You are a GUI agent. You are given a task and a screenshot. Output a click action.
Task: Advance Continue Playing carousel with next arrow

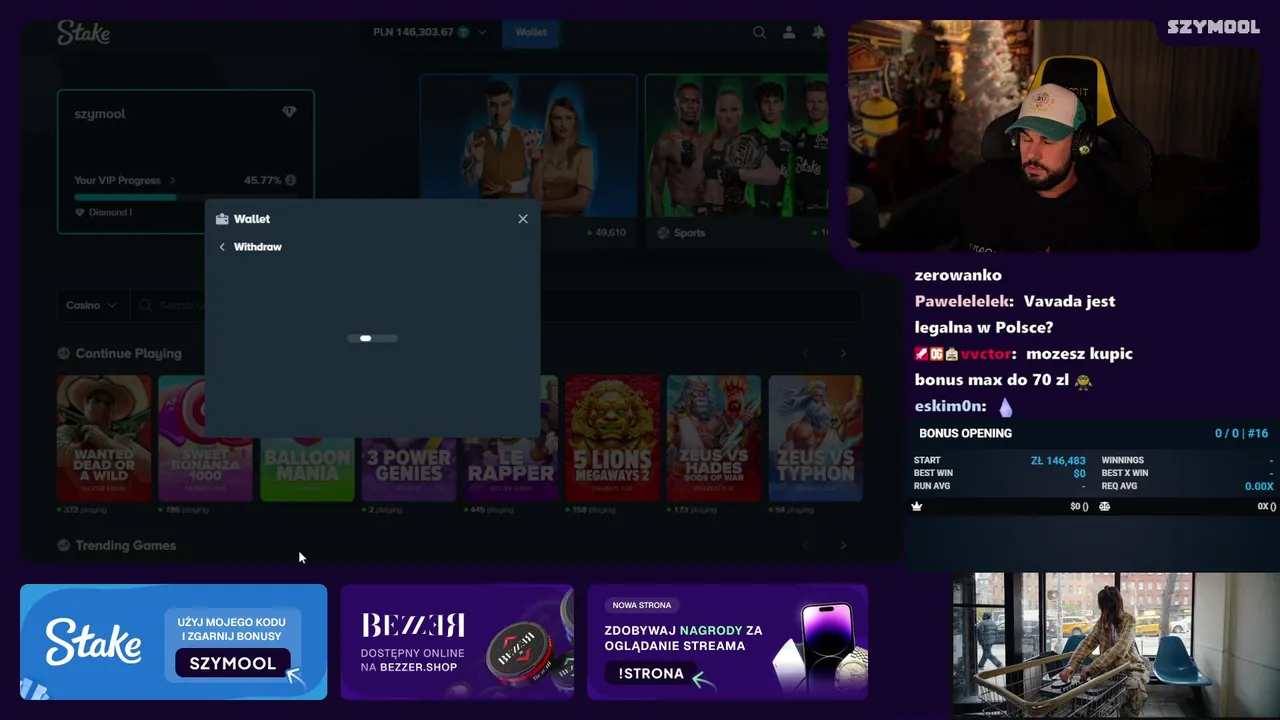pyautogui.click(x=843, y=353)
